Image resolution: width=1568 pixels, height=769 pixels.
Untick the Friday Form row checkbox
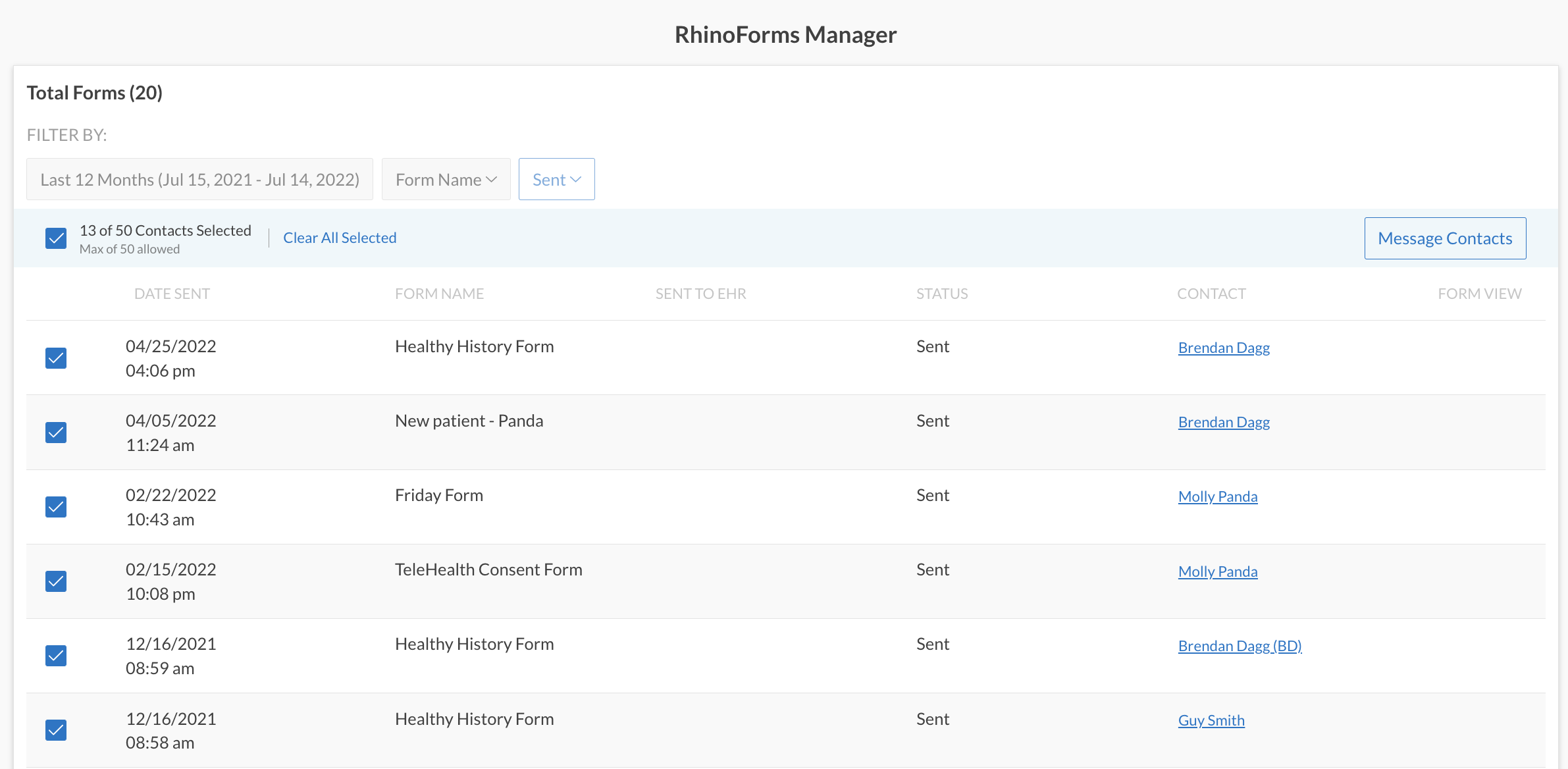tap(56, 507)
